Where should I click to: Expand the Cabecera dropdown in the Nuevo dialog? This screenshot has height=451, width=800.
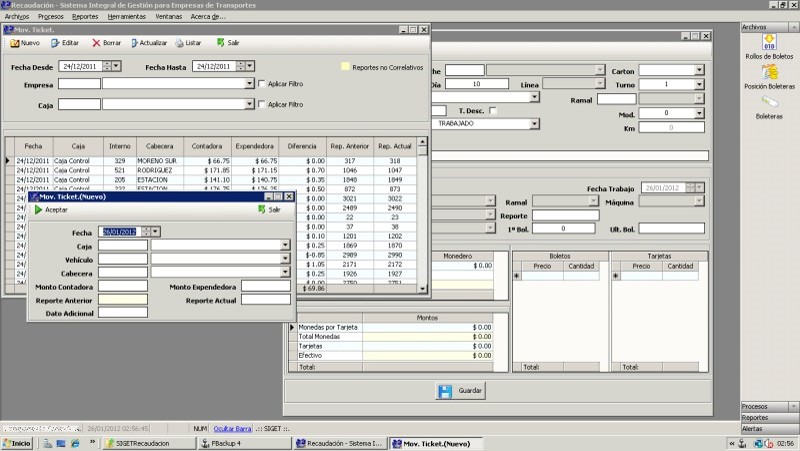coord(286,272)
